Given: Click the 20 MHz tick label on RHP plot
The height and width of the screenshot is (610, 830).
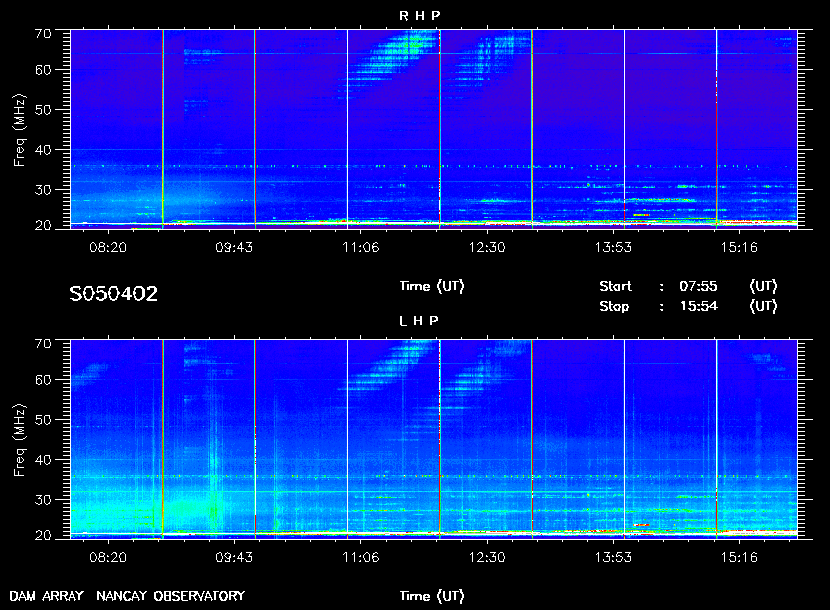Looking at the screenshot, I should 43,226.
